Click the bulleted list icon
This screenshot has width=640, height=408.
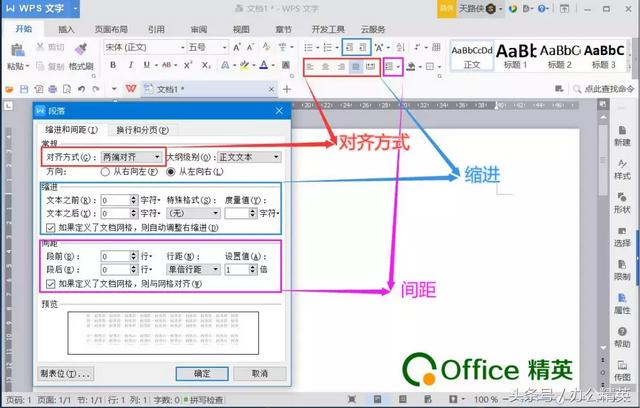pos(309,48)
